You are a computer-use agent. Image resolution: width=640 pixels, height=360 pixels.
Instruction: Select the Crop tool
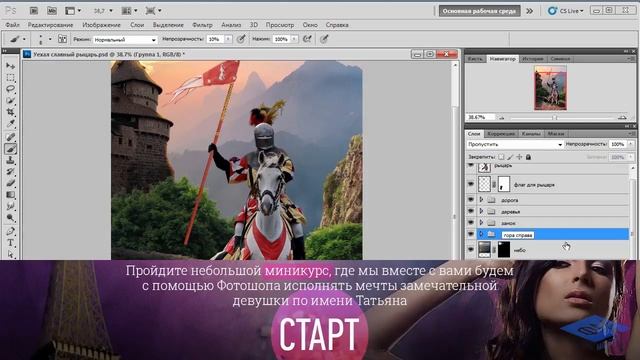(11, 111)
